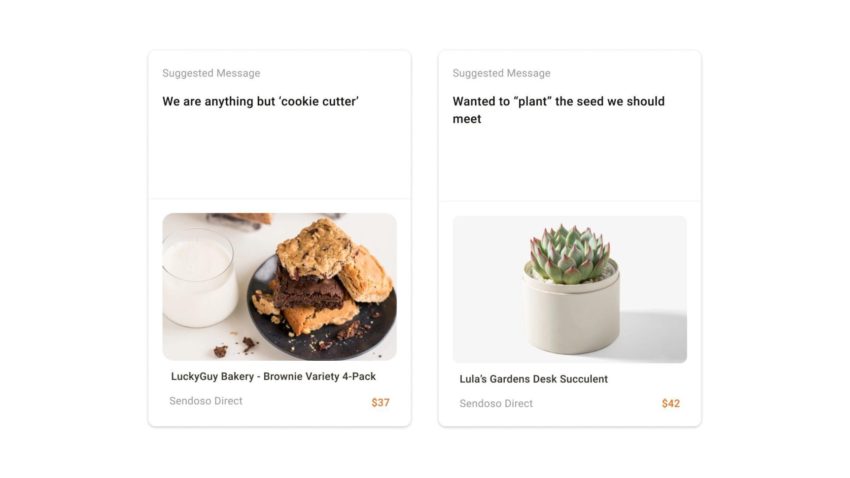Click the $37 price
This screenshot has width=850, height=478.
pos(380,403)
